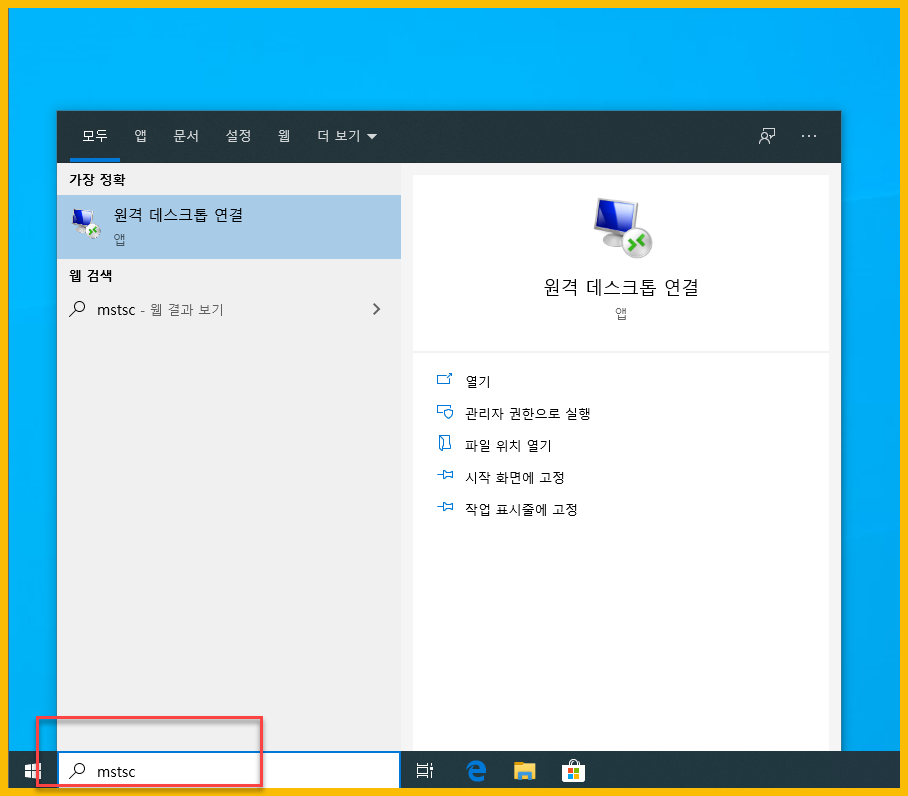The width and height of the screenshot is (908, 796).
Task: Open Task View from the taskbar
Action: click(424, 771)
